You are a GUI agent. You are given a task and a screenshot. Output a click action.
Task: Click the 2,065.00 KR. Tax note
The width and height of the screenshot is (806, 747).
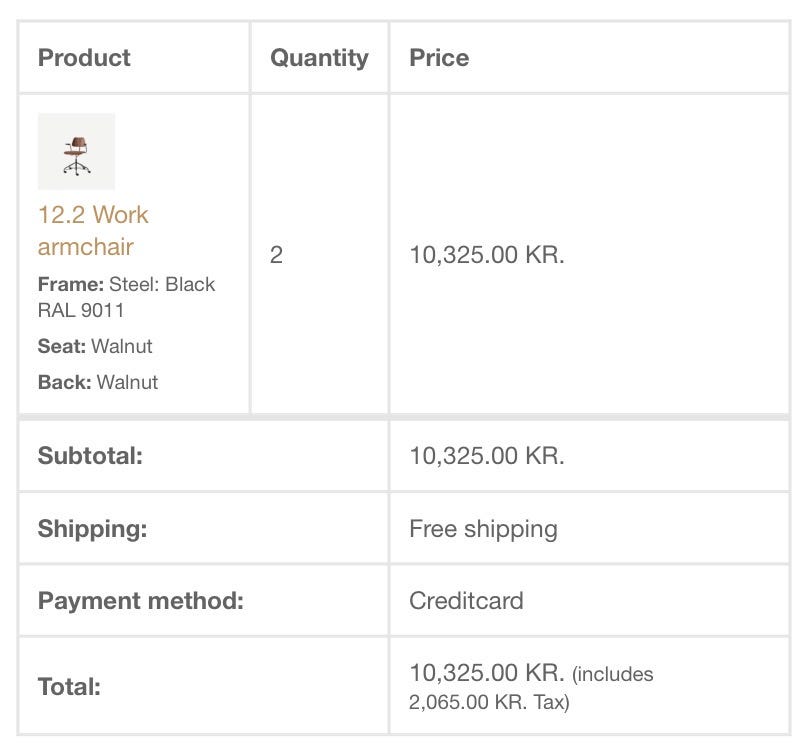[489, 702]
